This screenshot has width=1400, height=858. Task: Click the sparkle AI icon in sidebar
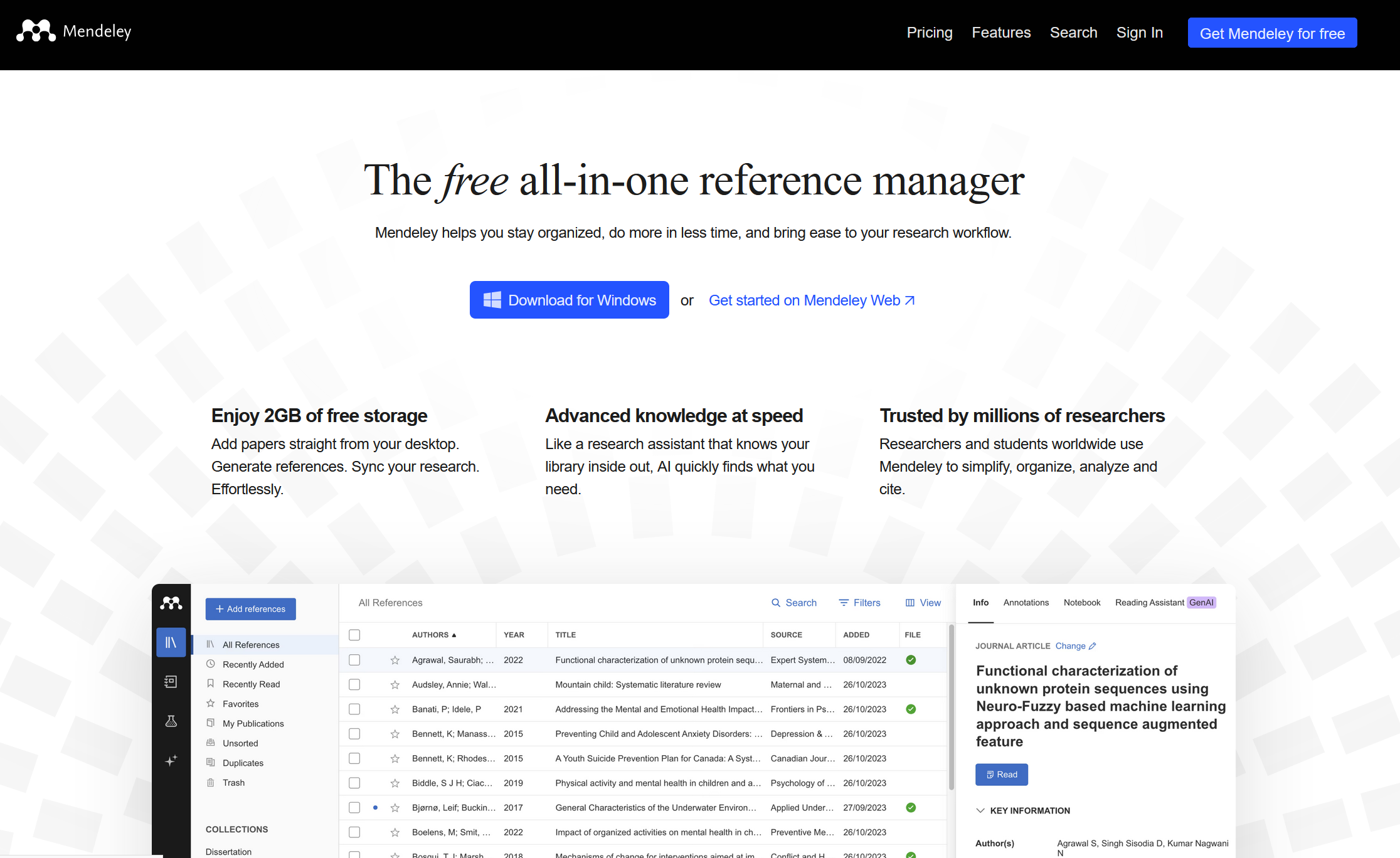click(x=171, y=761)
